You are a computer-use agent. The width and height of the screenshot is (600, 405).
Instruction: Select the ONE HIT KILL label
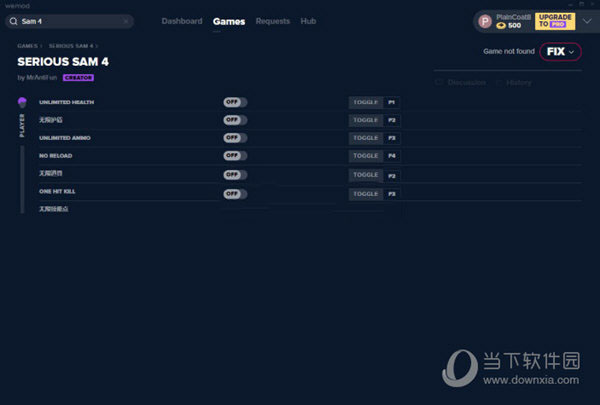(57, 191)
